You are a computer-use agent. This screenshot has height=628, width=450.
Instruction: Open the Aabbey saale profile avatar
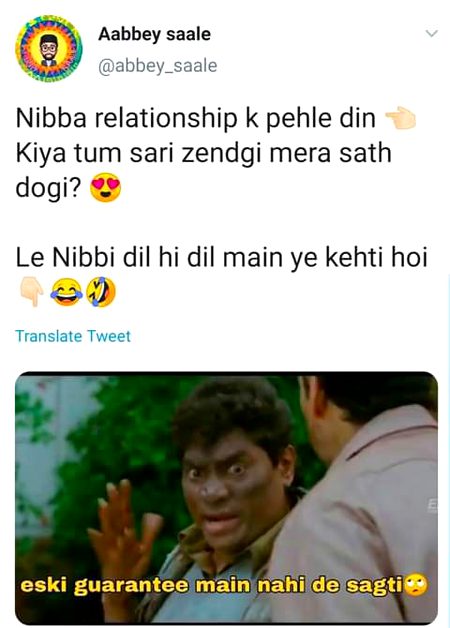click(48, 49)
